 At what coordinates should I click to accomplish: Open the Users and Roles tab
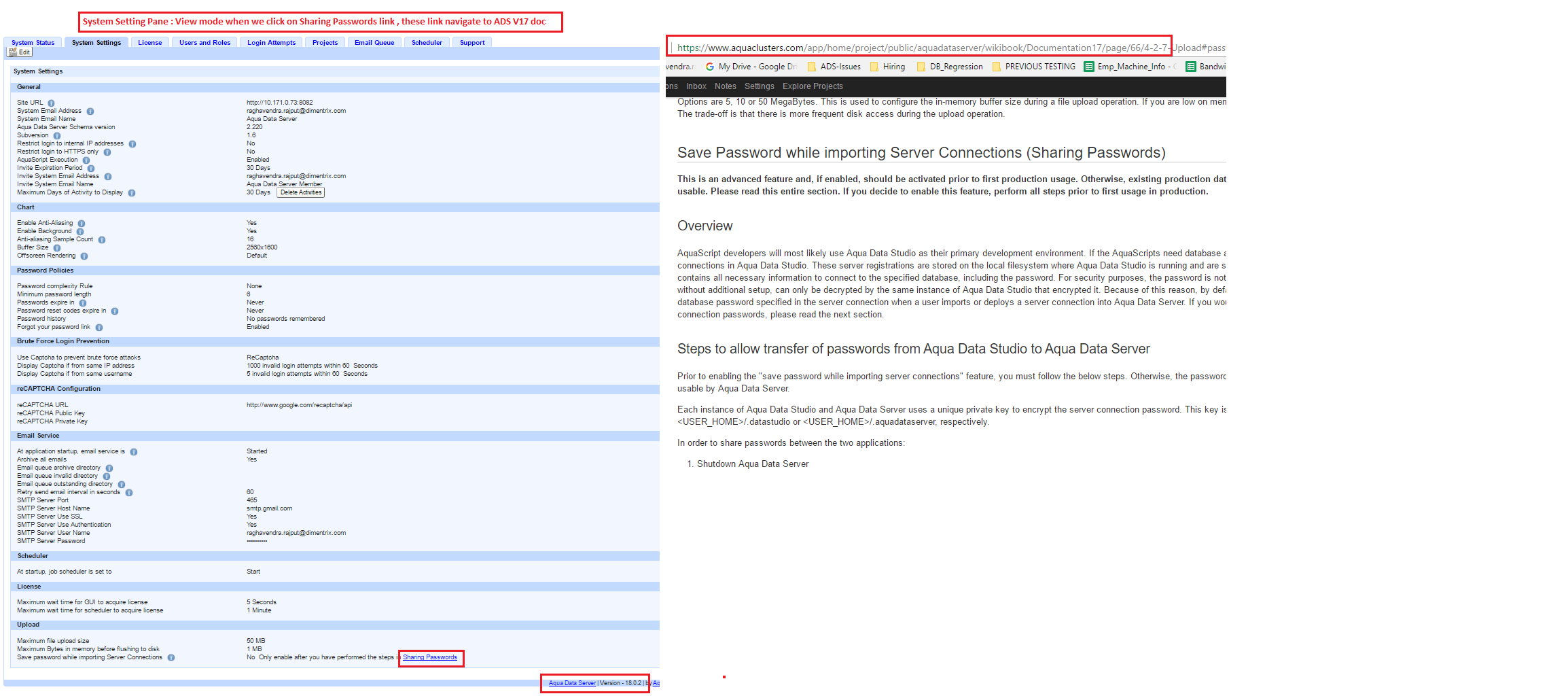coord(204,42)
